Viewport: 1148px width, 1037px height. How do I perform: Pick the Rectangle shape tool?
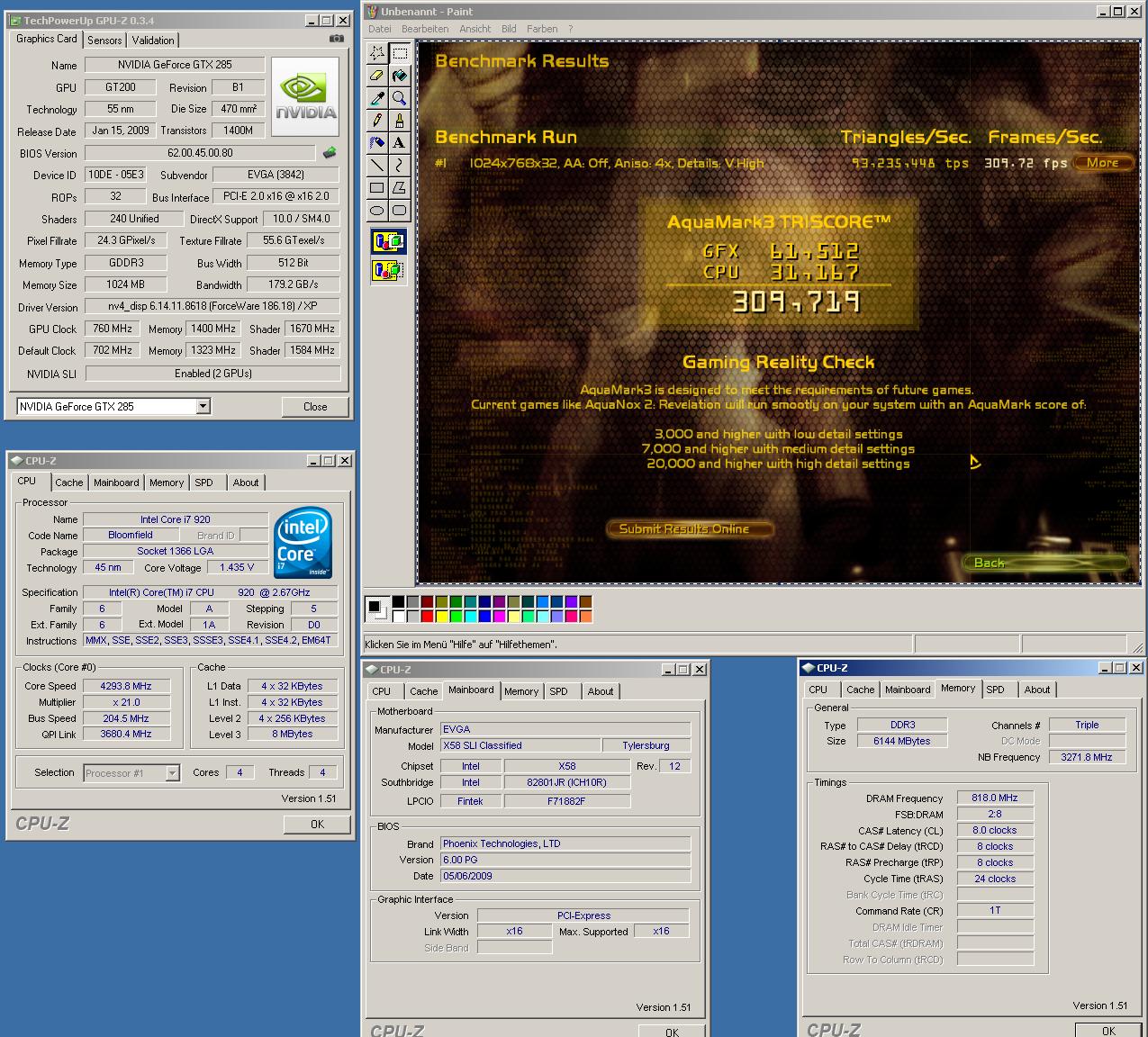click(377, 188)
